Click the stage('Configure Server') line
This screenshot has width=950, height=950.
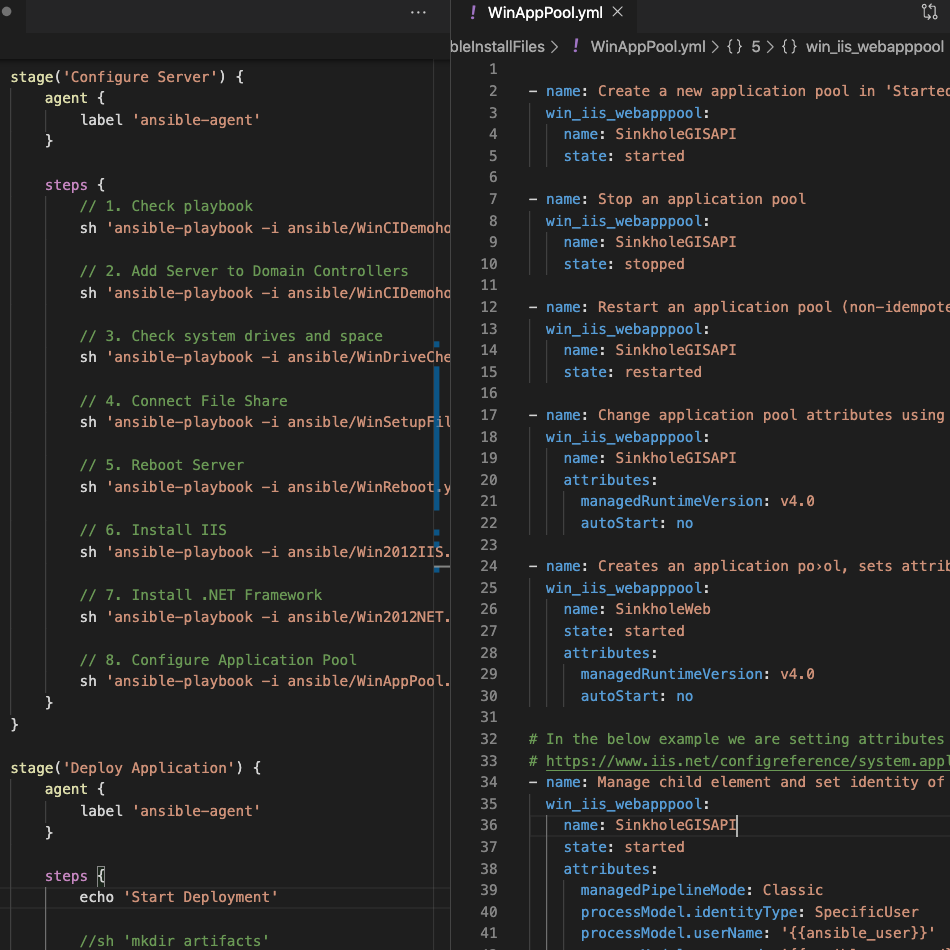127,77
